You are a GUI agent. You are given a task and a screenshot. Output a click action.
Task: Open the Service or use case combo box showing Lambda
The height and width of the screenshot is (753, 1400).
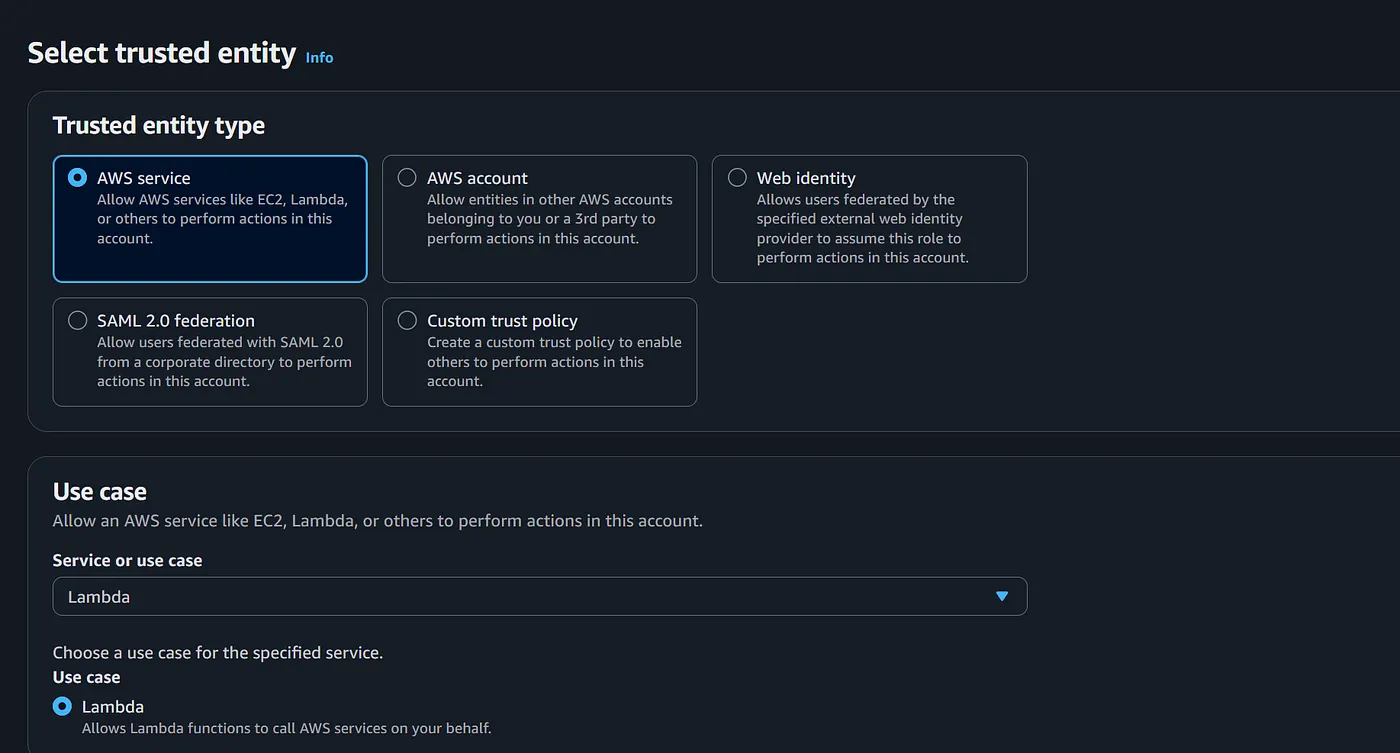tap(540, 596)
